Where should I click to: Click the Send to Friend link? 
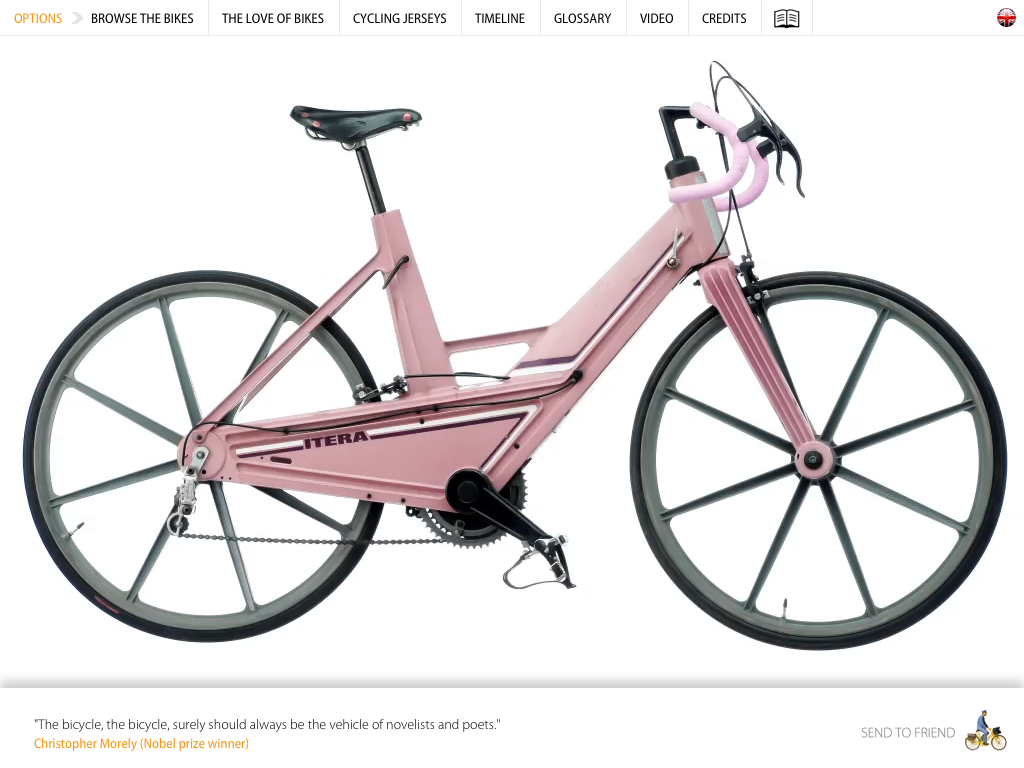tap(908, 733)
